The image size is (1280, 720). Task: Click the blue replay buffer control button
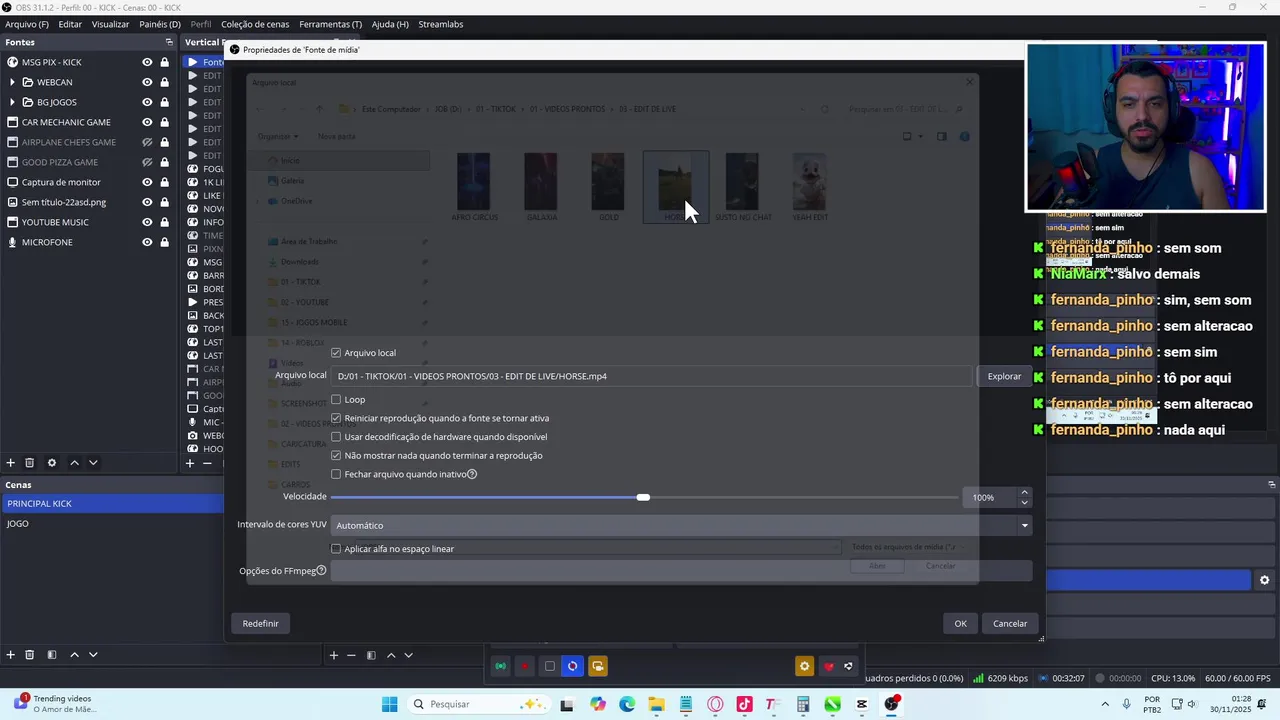[572, 666]
